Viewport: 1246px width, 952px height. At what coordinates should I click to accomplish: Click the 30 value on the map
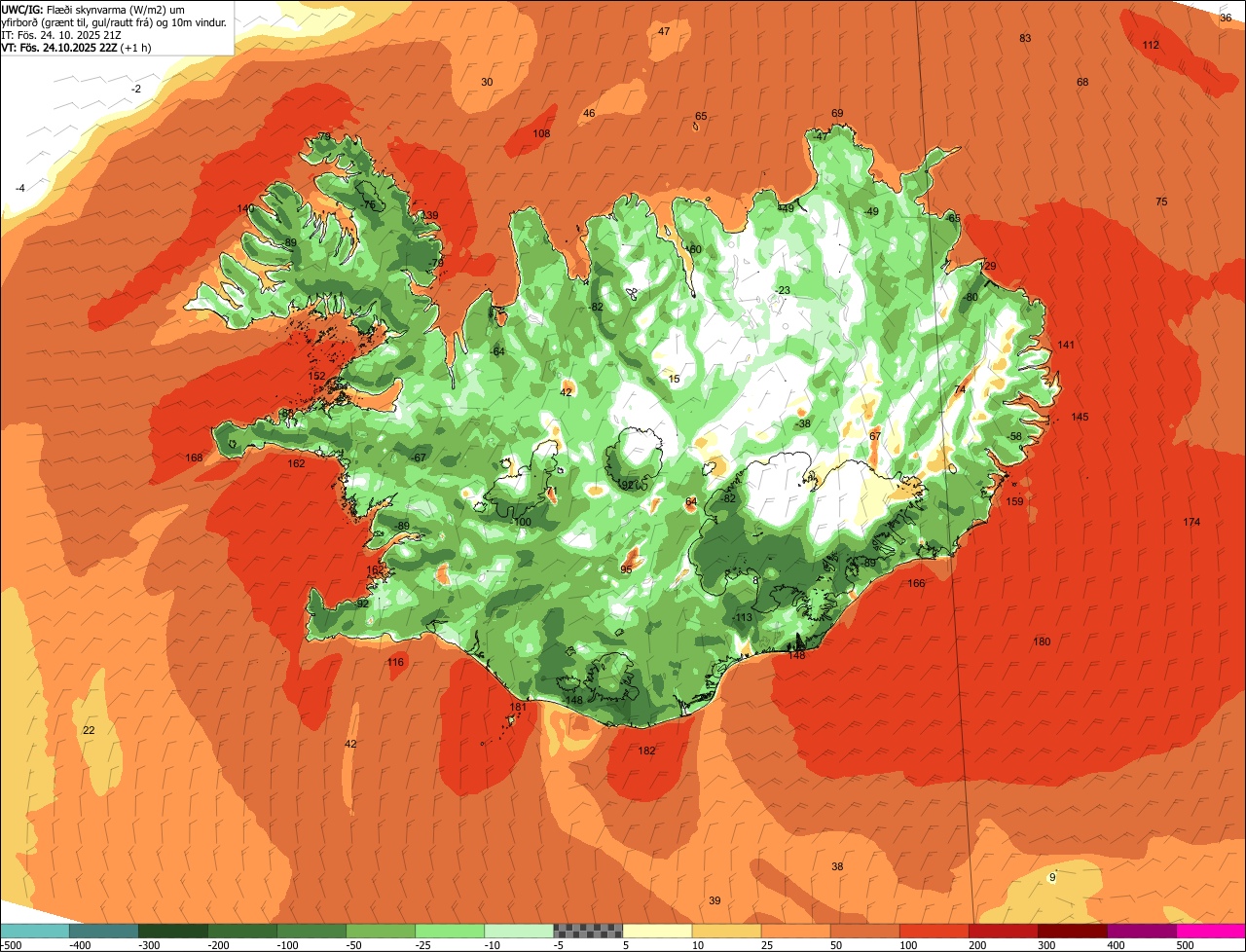point(487,82)
